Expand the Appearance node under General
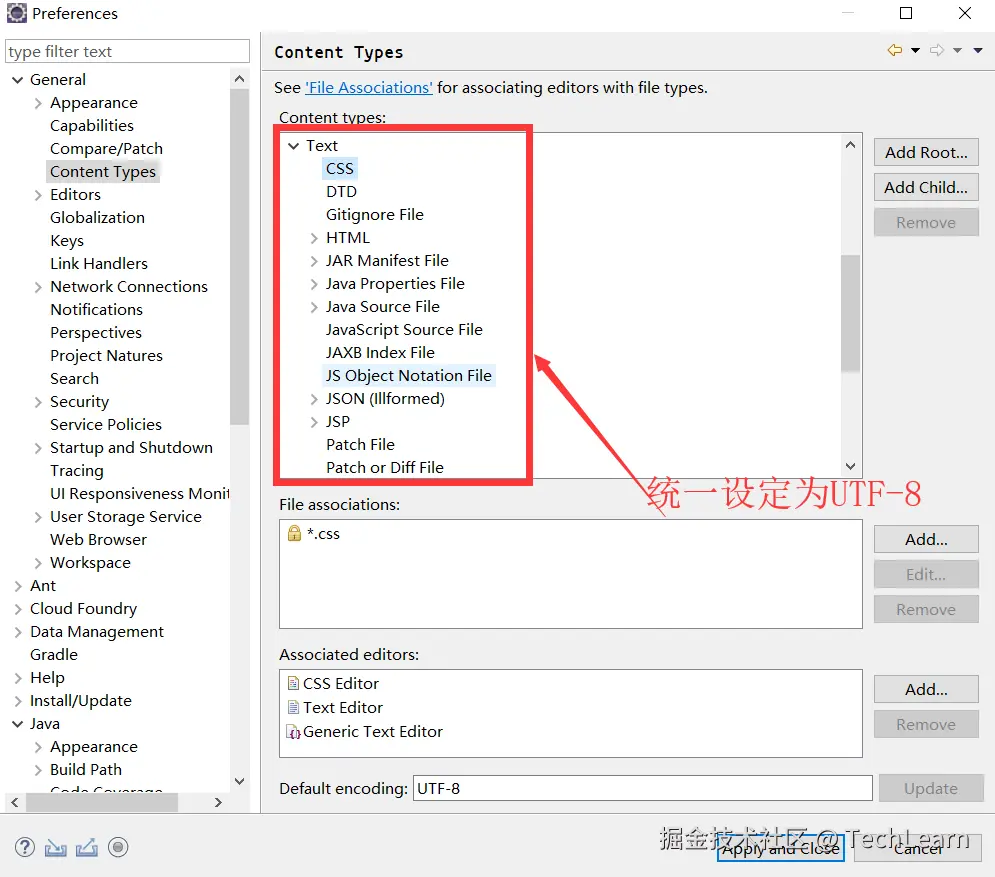This screenshot has width=995, height=877. pos(38,103)
